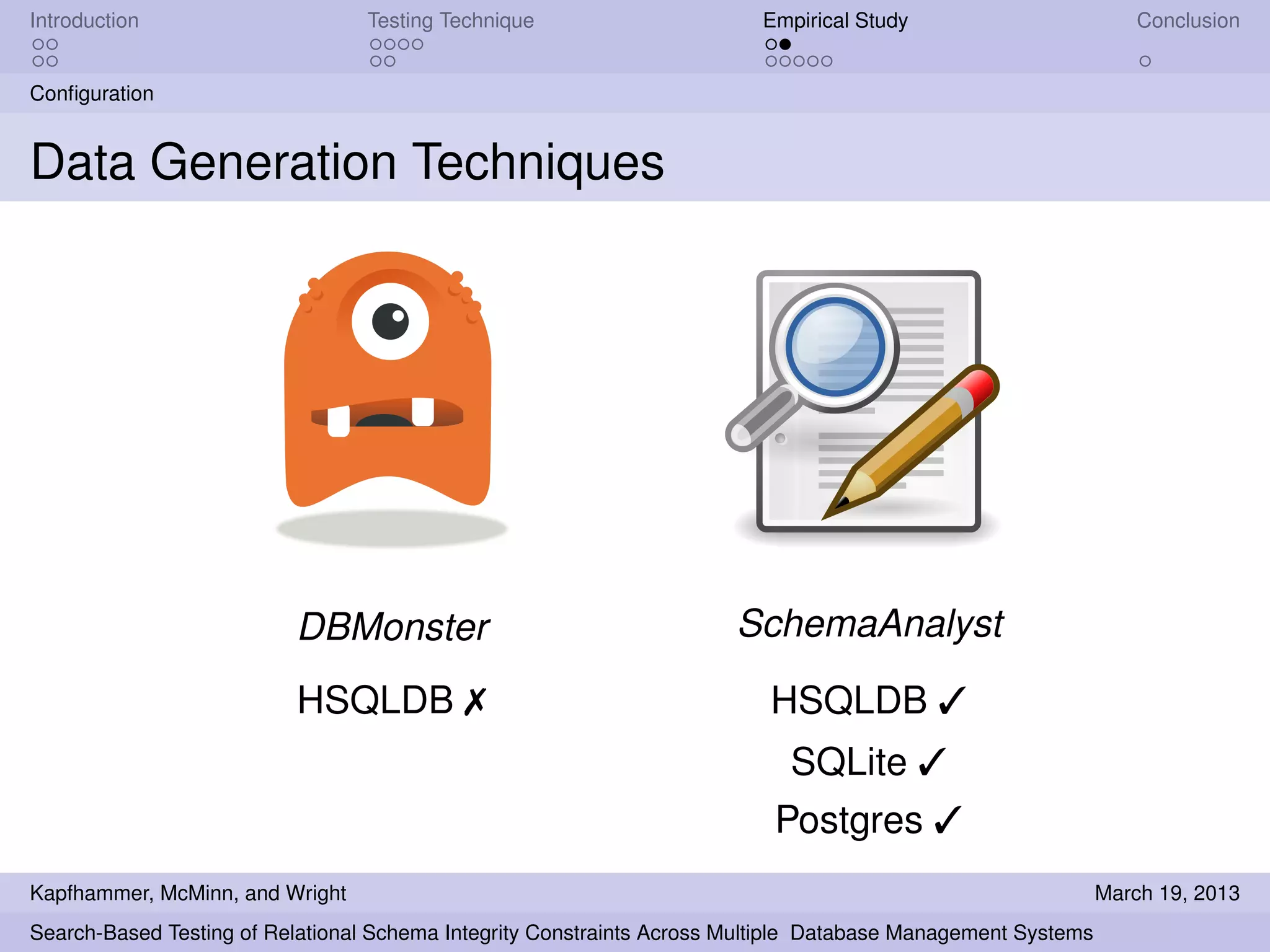Viewport: 1270px width, 952px height.
Task: Click the checkmark beside SchemaAnalyst's HSQLDB
Action: click(952, 701)
